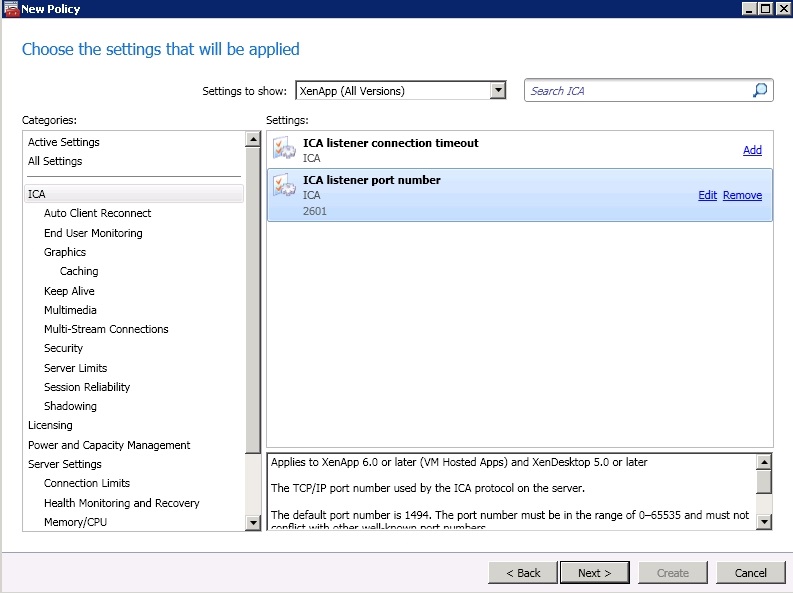
Task: Click the 2601 port value
Action: click(x=315, y=211)
